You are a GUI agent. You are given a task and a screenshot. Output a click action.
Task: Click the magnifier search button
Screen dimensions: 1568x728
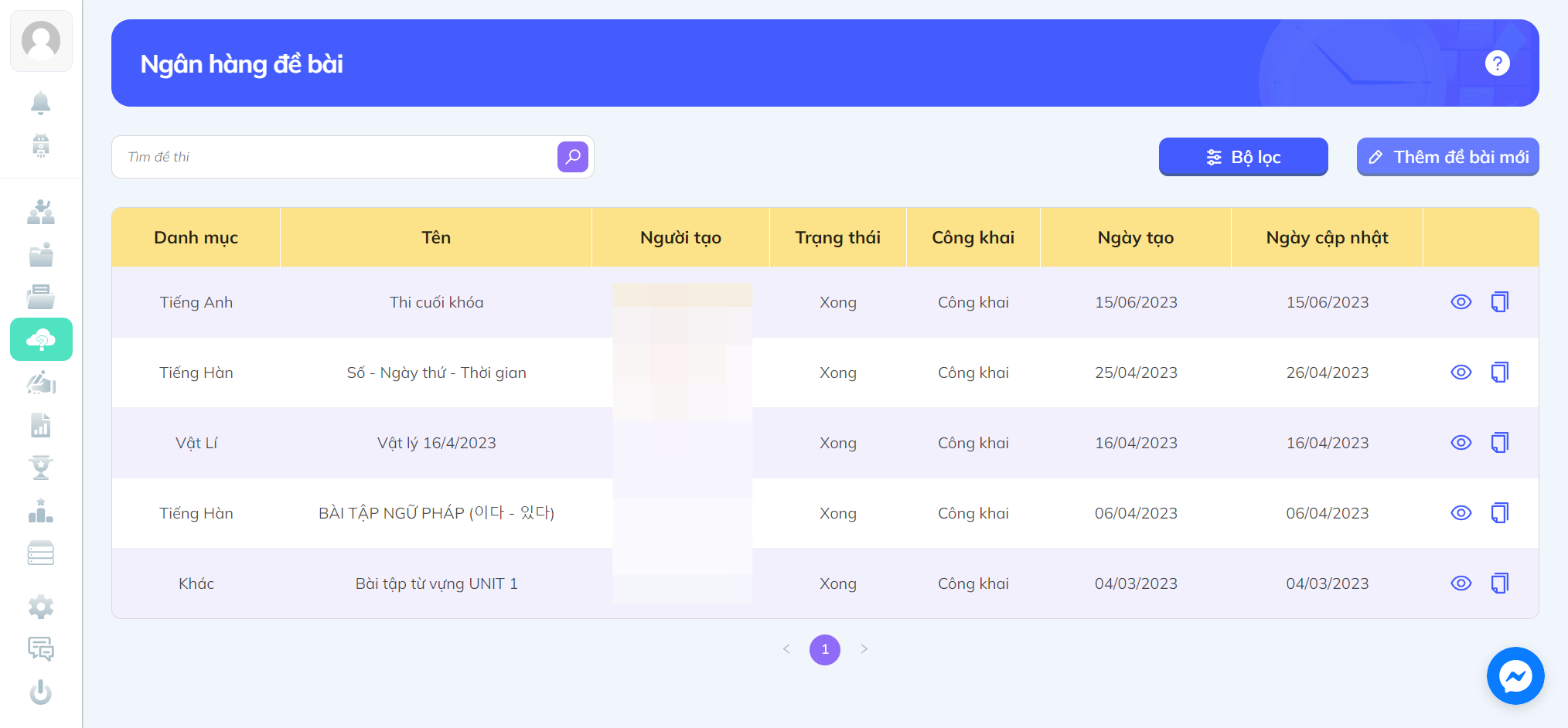point(573,157)
